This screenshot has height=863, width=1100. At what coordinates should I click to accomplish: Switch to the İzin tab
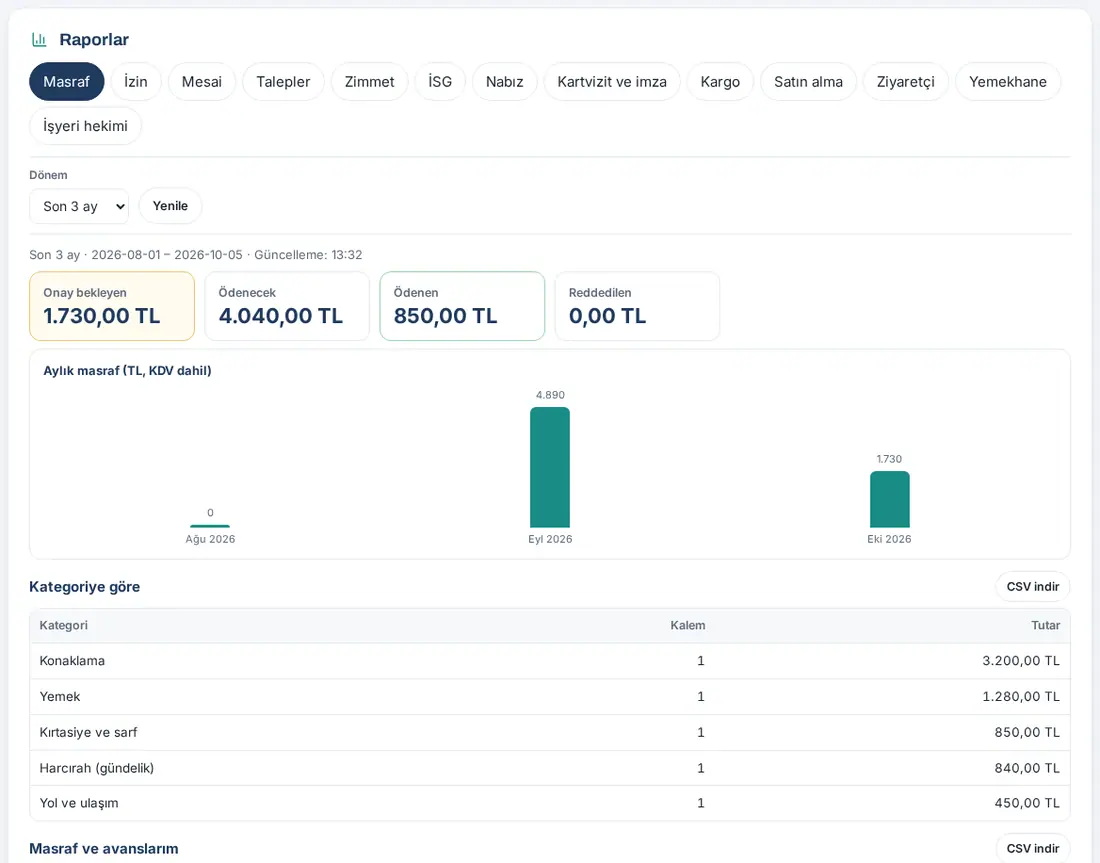[136, 81]
